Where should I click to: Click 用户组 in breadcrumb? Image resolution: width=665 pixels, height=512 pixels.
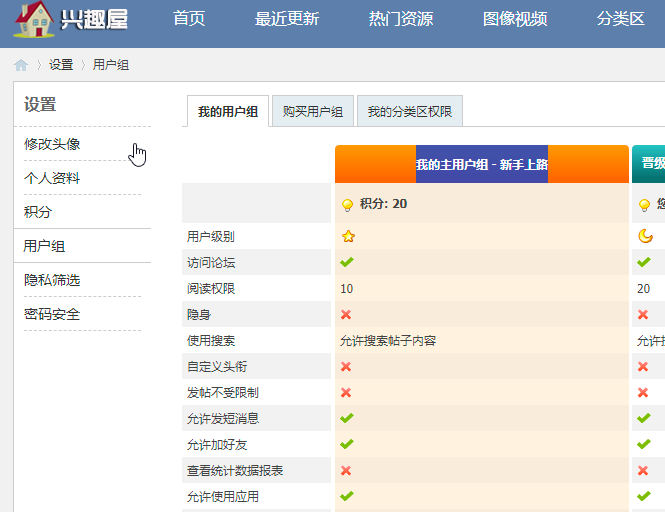point(111,65)
